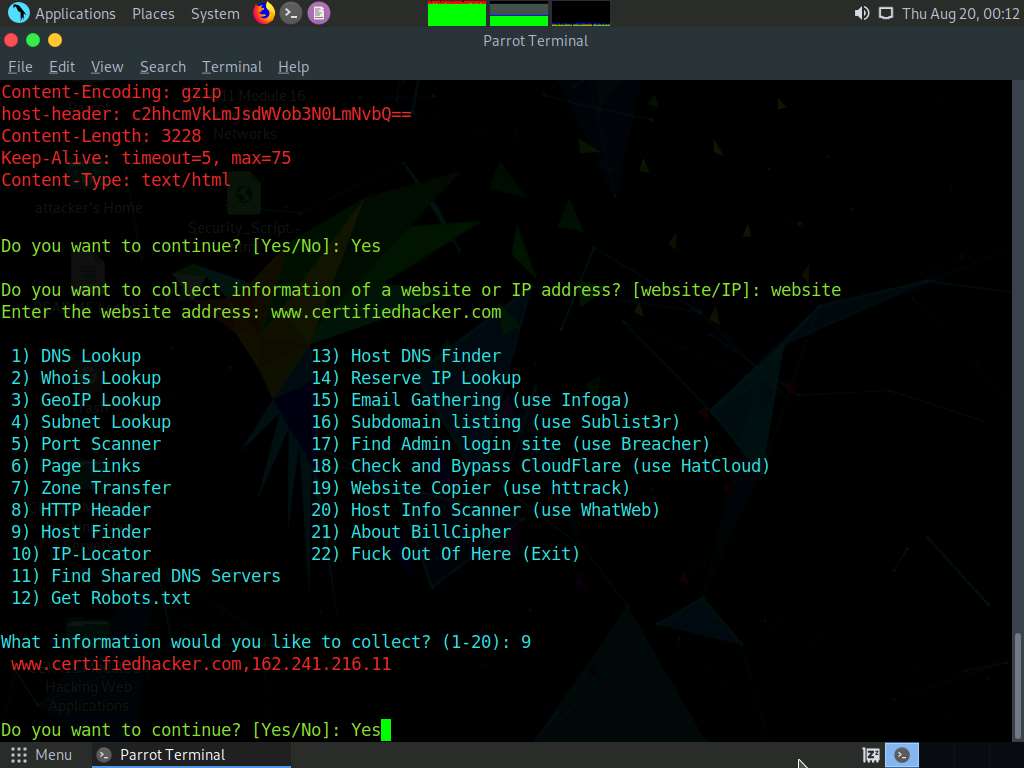Open the Places menu in the top panel
1024x768 pixels.
point(153,14)
